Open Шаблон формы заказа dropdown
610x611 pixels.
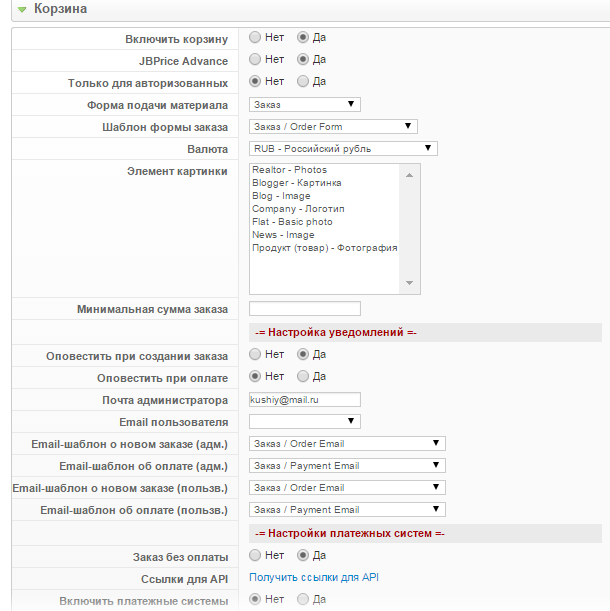click(332, 126)
